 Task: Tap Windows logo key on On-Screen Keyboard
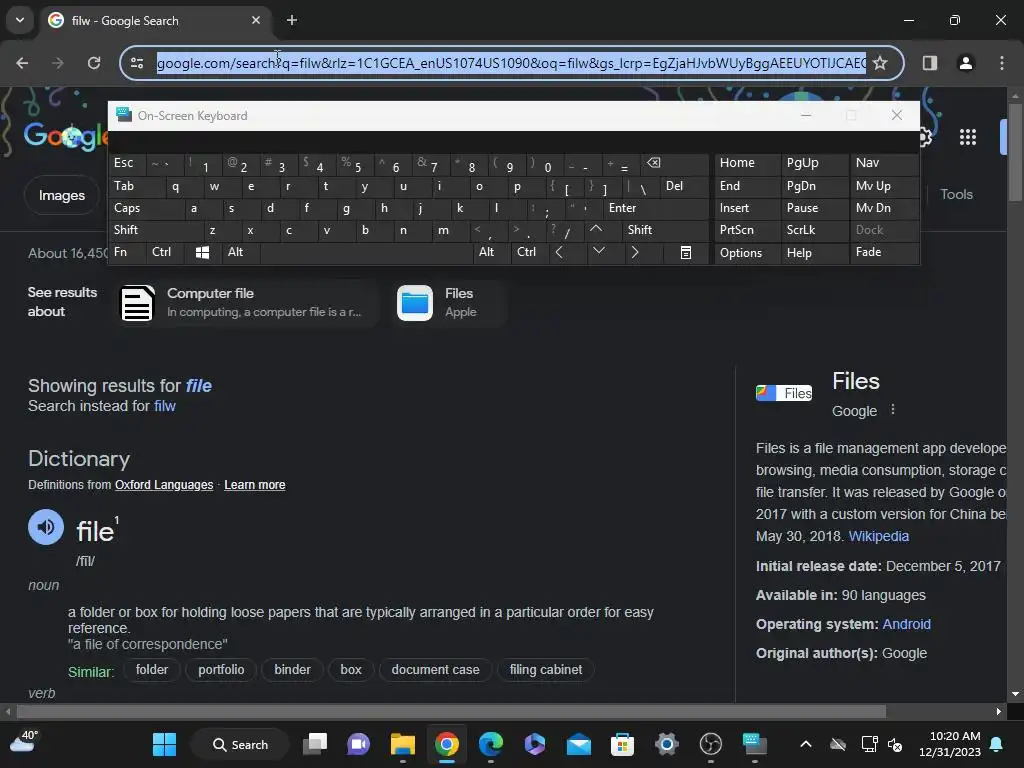(x=202, y=252)
